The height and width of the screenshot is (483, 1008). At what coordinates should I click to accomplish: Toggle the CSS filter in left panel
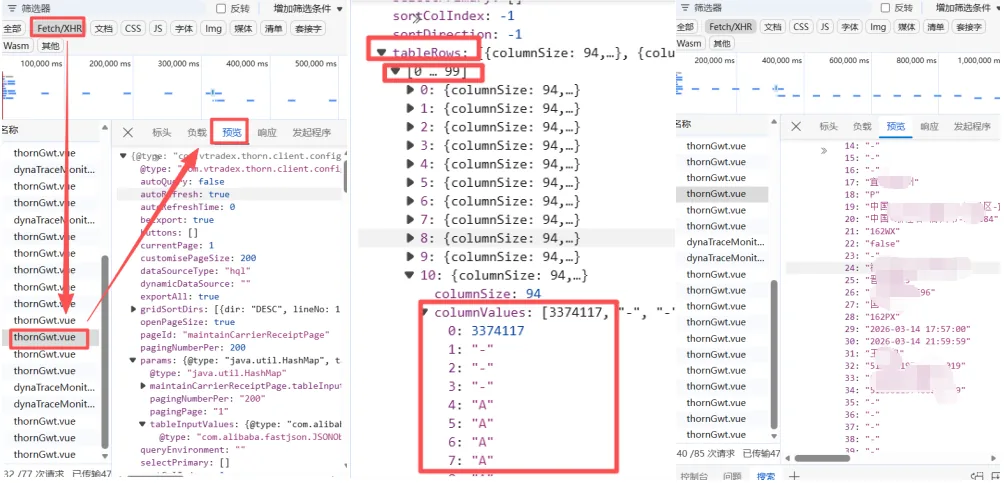click(x=133, y=28)
